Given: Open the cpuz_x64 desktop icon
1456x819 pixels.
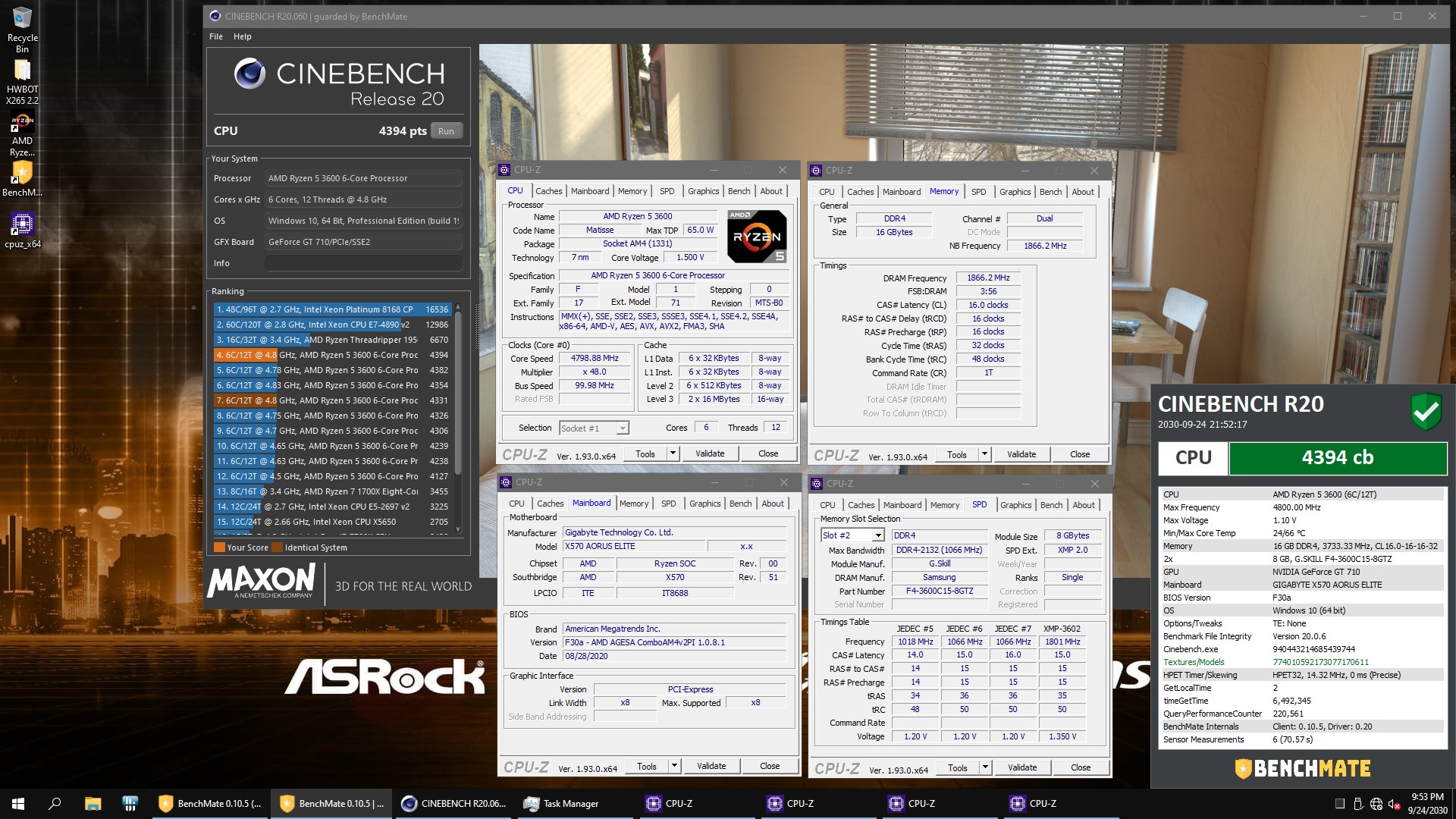Looking at the screenshot, I should 22,230.
